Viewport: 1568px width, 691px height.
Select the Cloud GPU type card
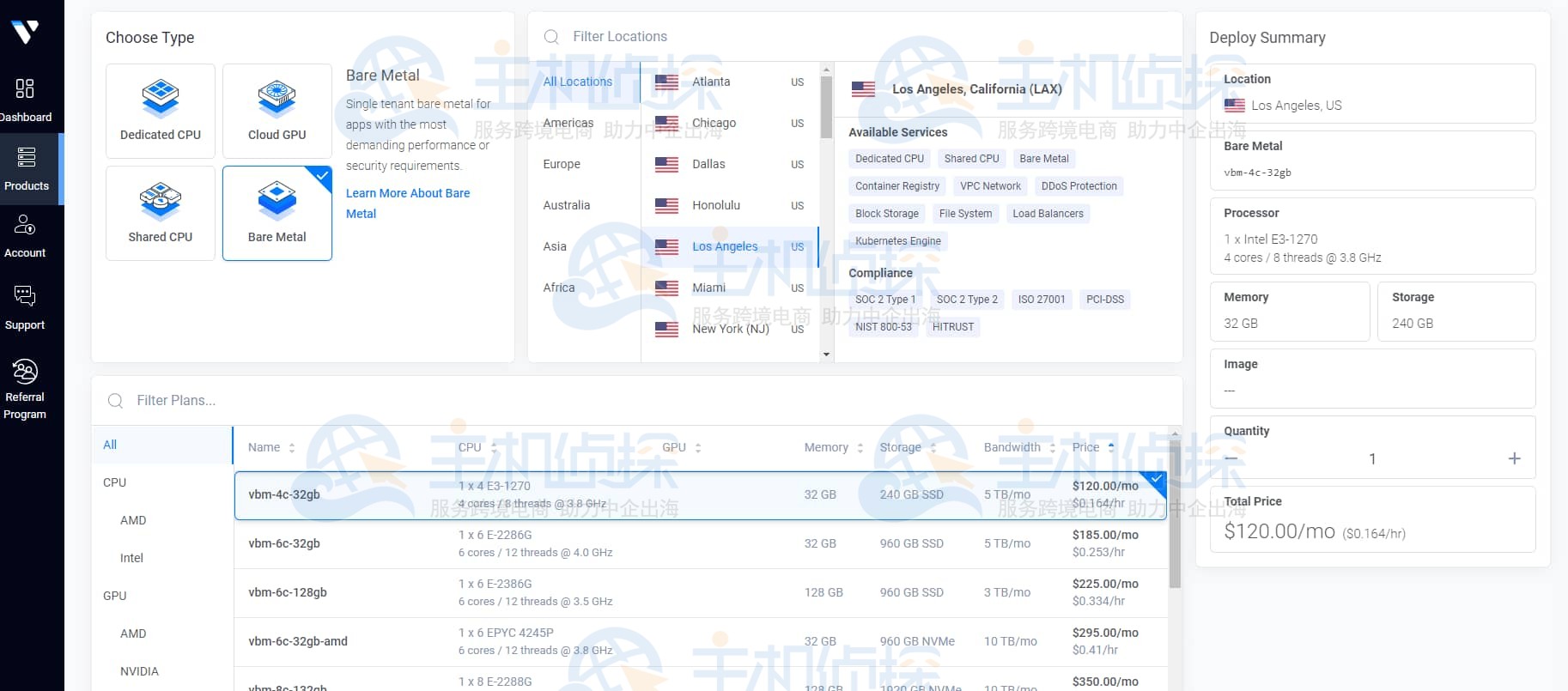coord(277,111)
